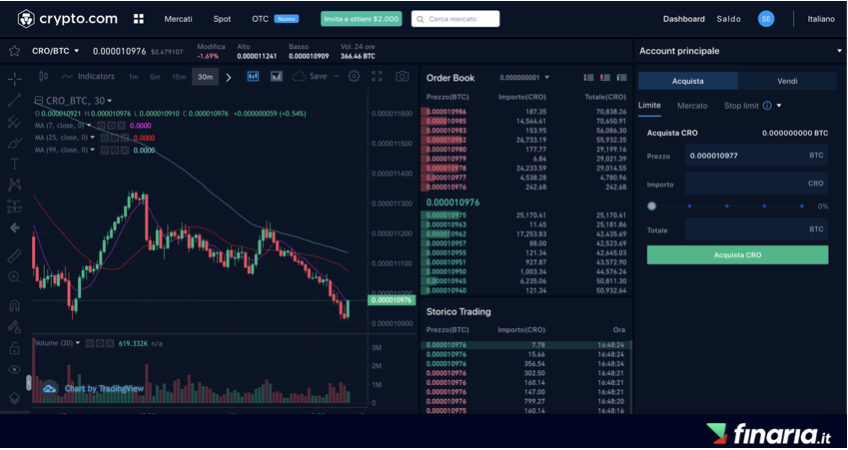
Task: Switch chart interval to 1m
Action: click(133, 77)
